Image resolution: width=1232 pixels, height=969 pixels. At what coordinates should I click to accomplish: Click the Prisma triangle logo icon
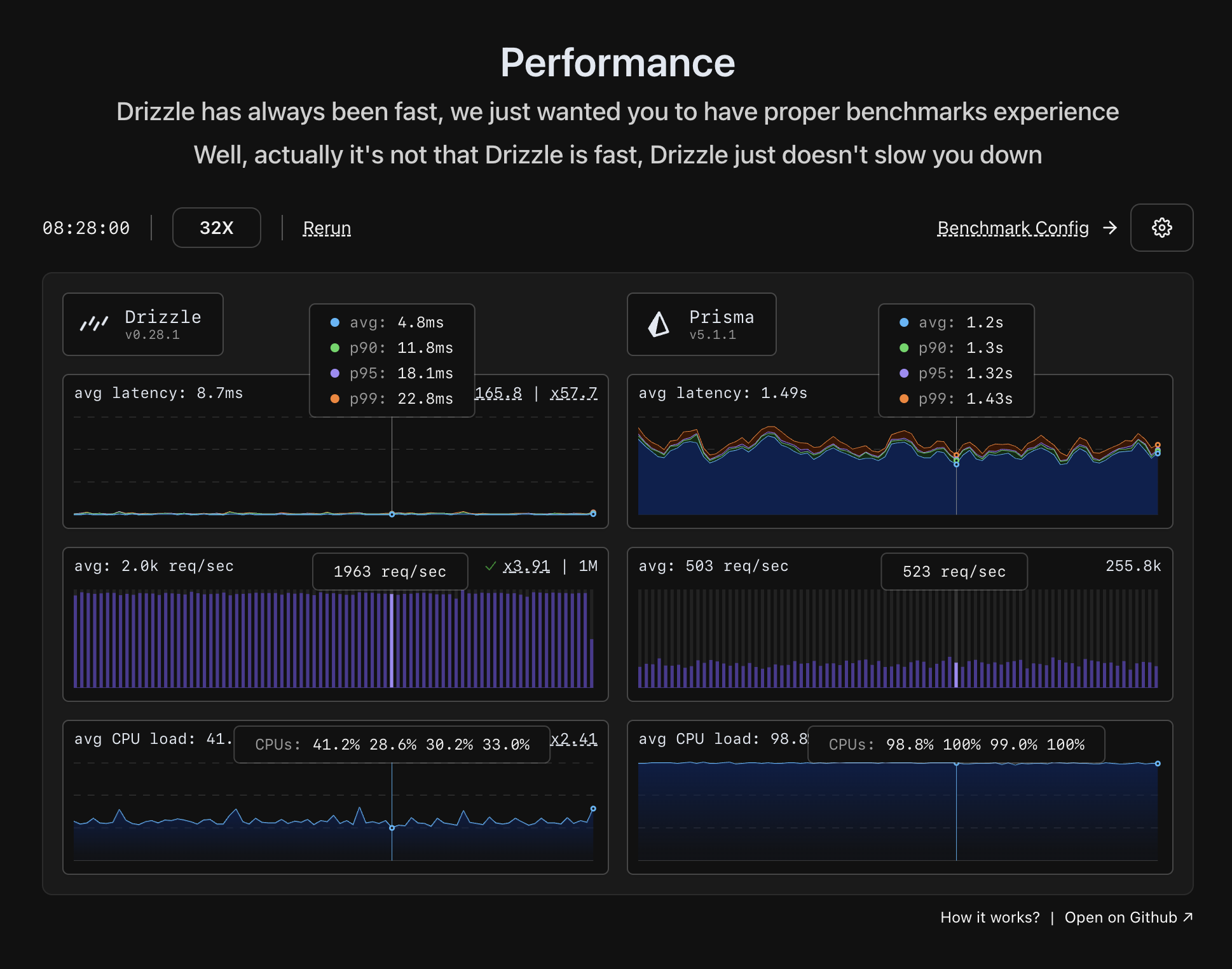659,324
